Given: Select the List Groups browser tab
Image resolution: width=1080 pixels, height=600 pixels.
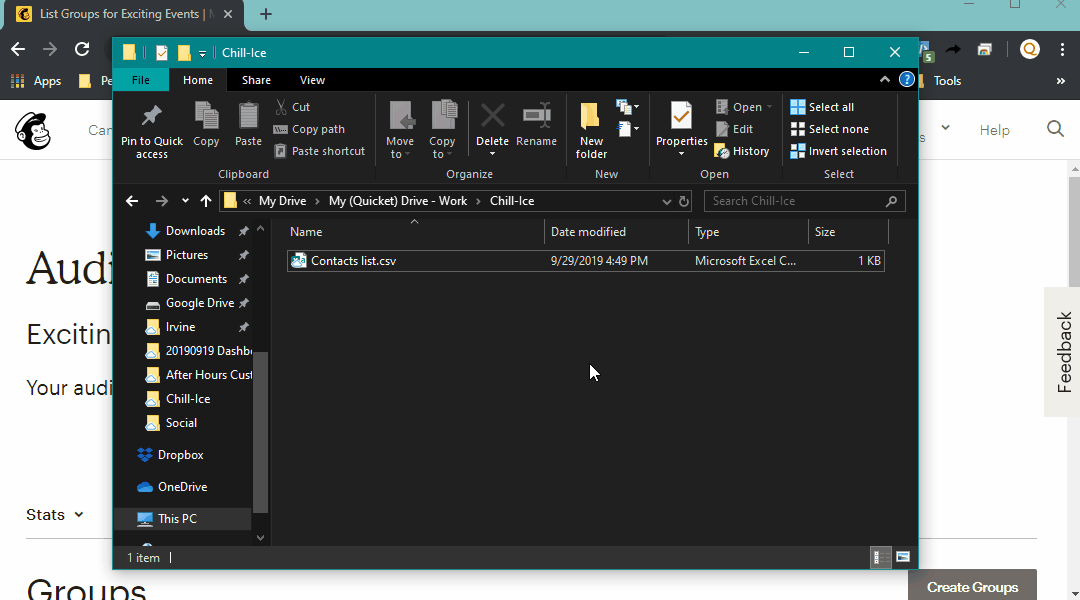Looking at the screenshot, I should [x=123, y=14].
